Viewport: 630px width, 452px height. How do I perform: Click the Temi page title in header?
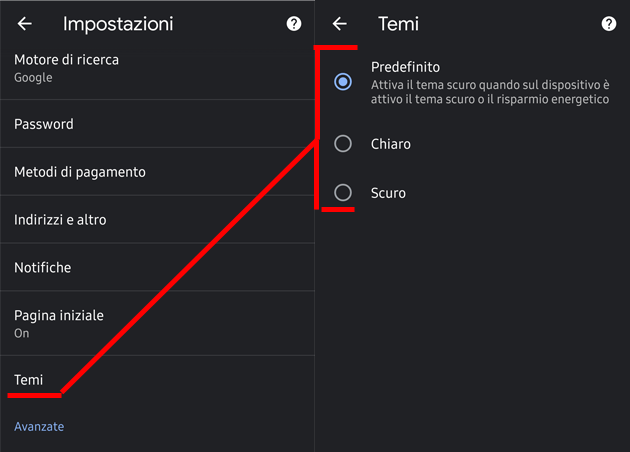(x=398, y=23)
